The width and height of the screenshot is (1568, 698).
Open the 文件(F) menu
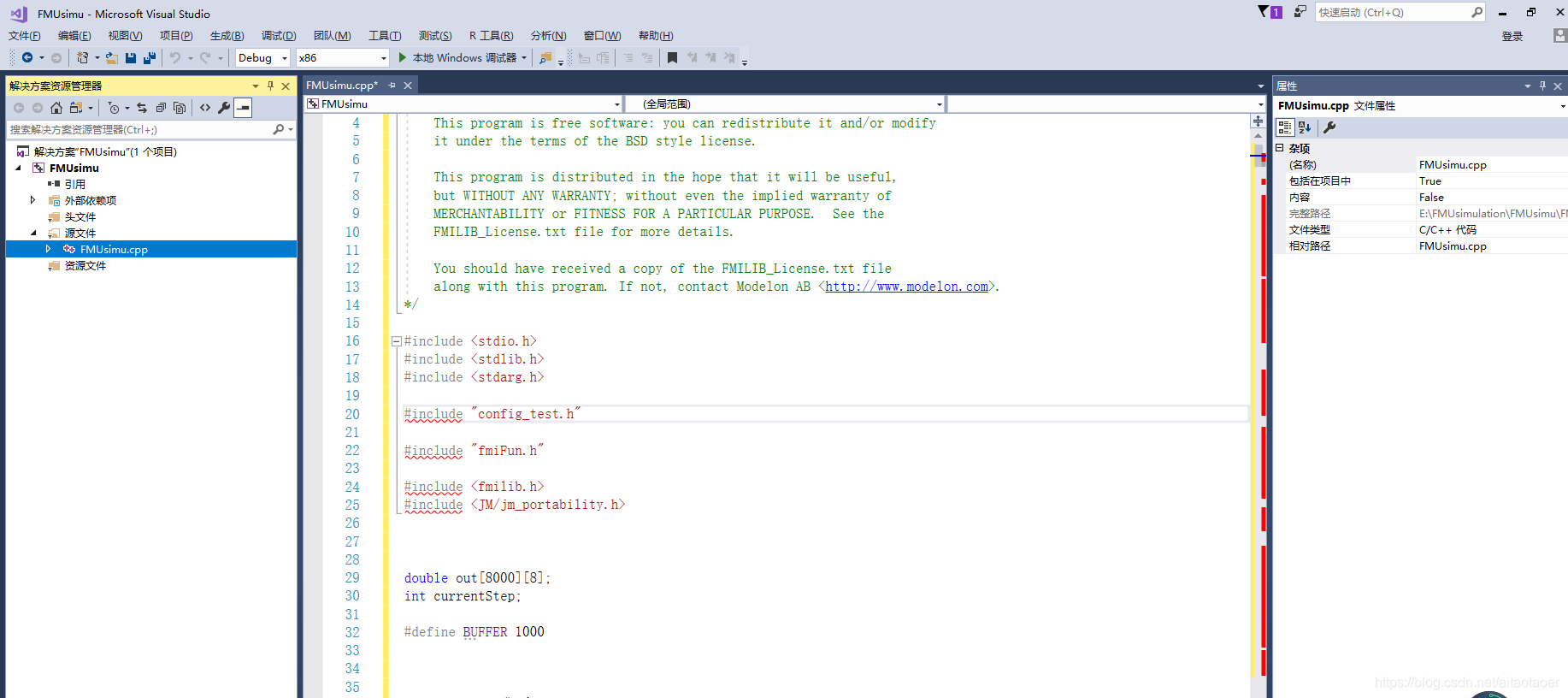pos(25,35)
